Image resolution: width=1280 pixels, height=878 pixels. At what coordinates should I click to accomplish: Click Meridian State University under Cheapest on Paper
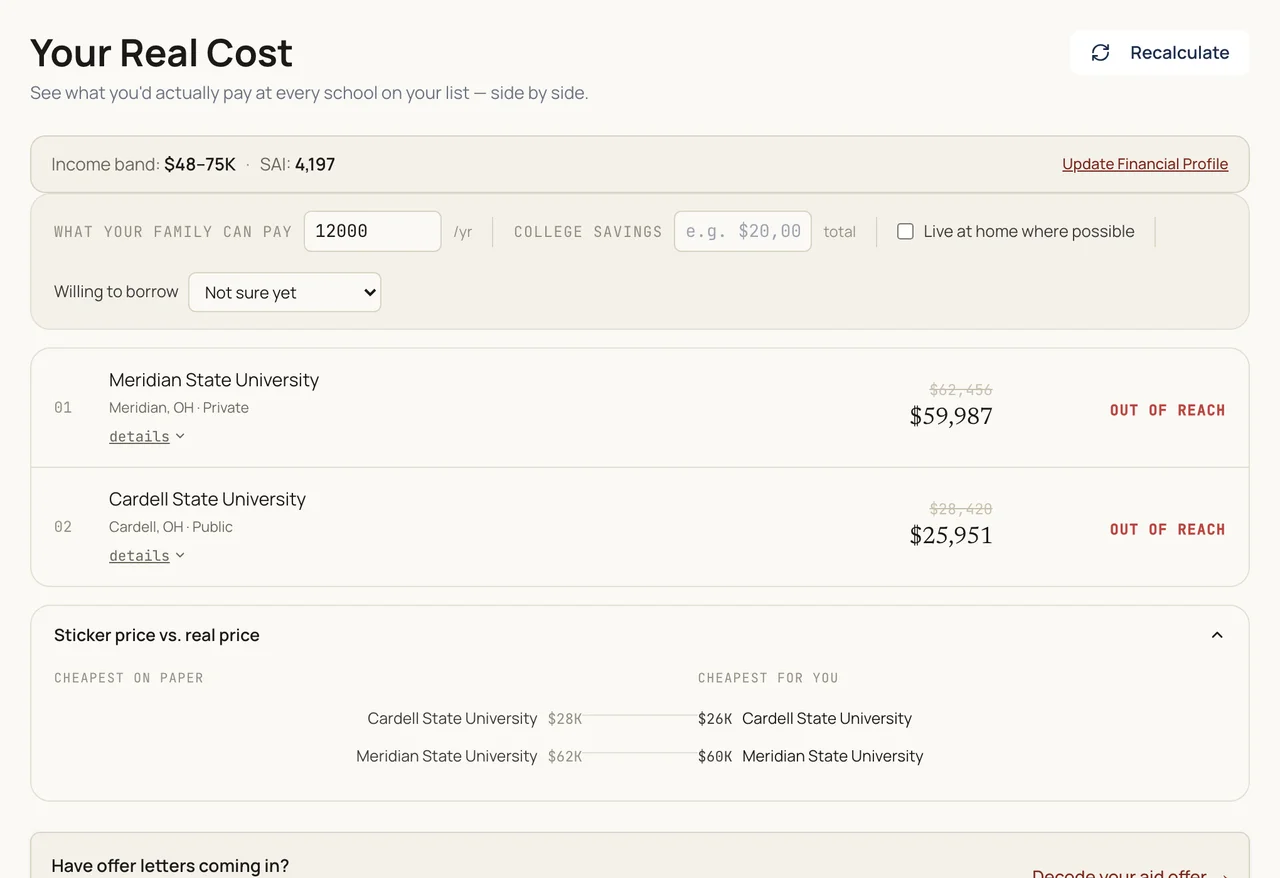tap(447, 756)
